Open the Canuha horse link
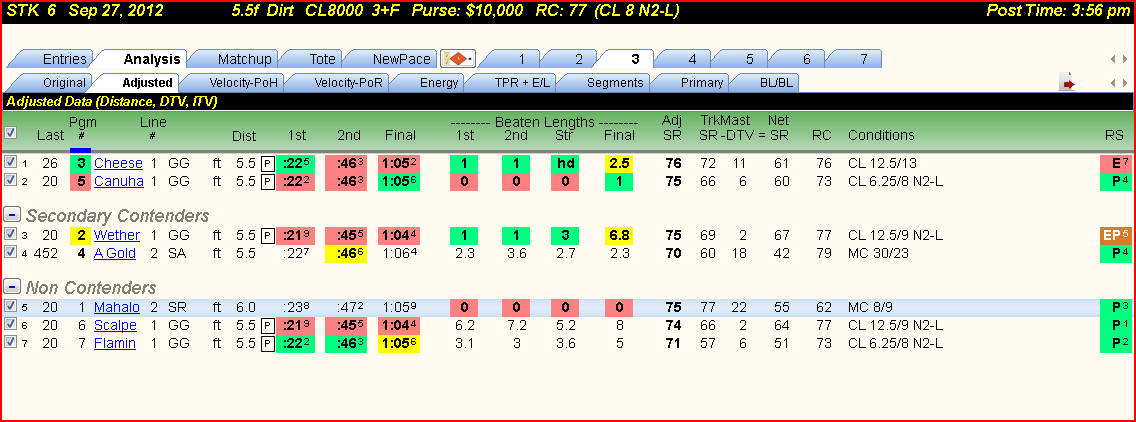Image resolution: width=1136 pixels, height=422 pixels. click(x=119, y=181)
